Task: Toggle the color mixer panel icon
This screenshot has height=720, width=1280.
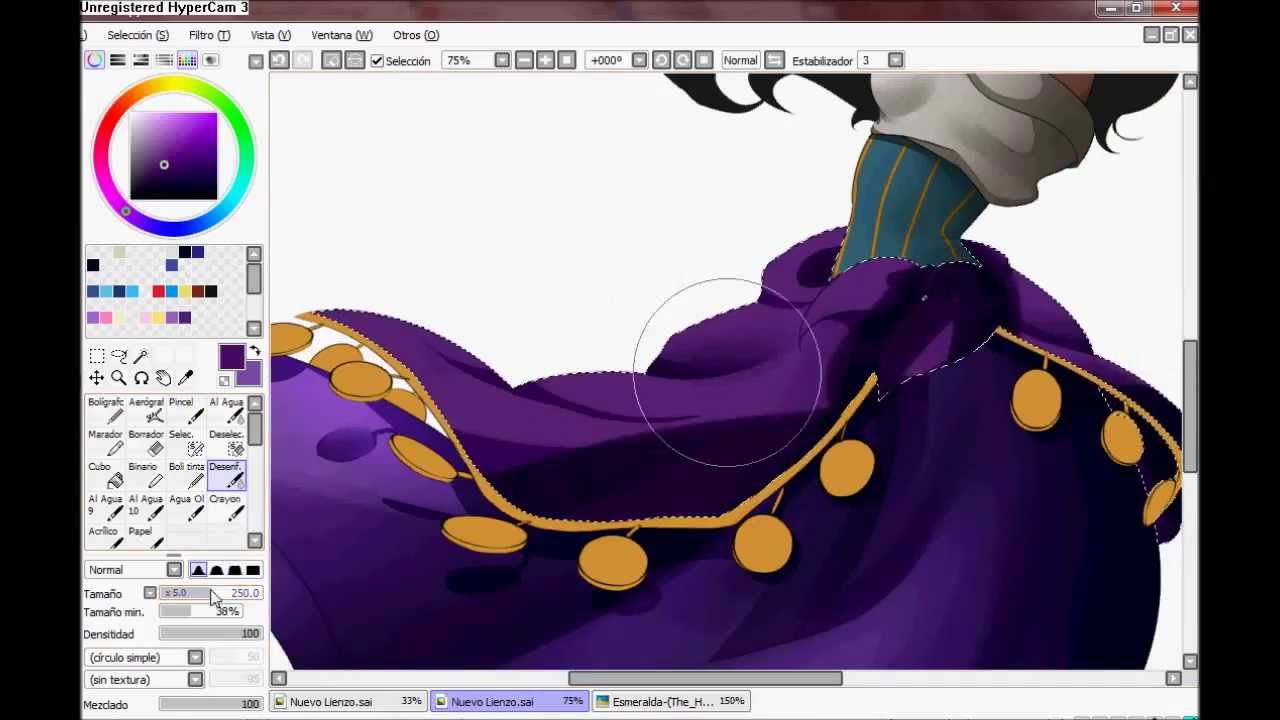Action: point(164,60)
